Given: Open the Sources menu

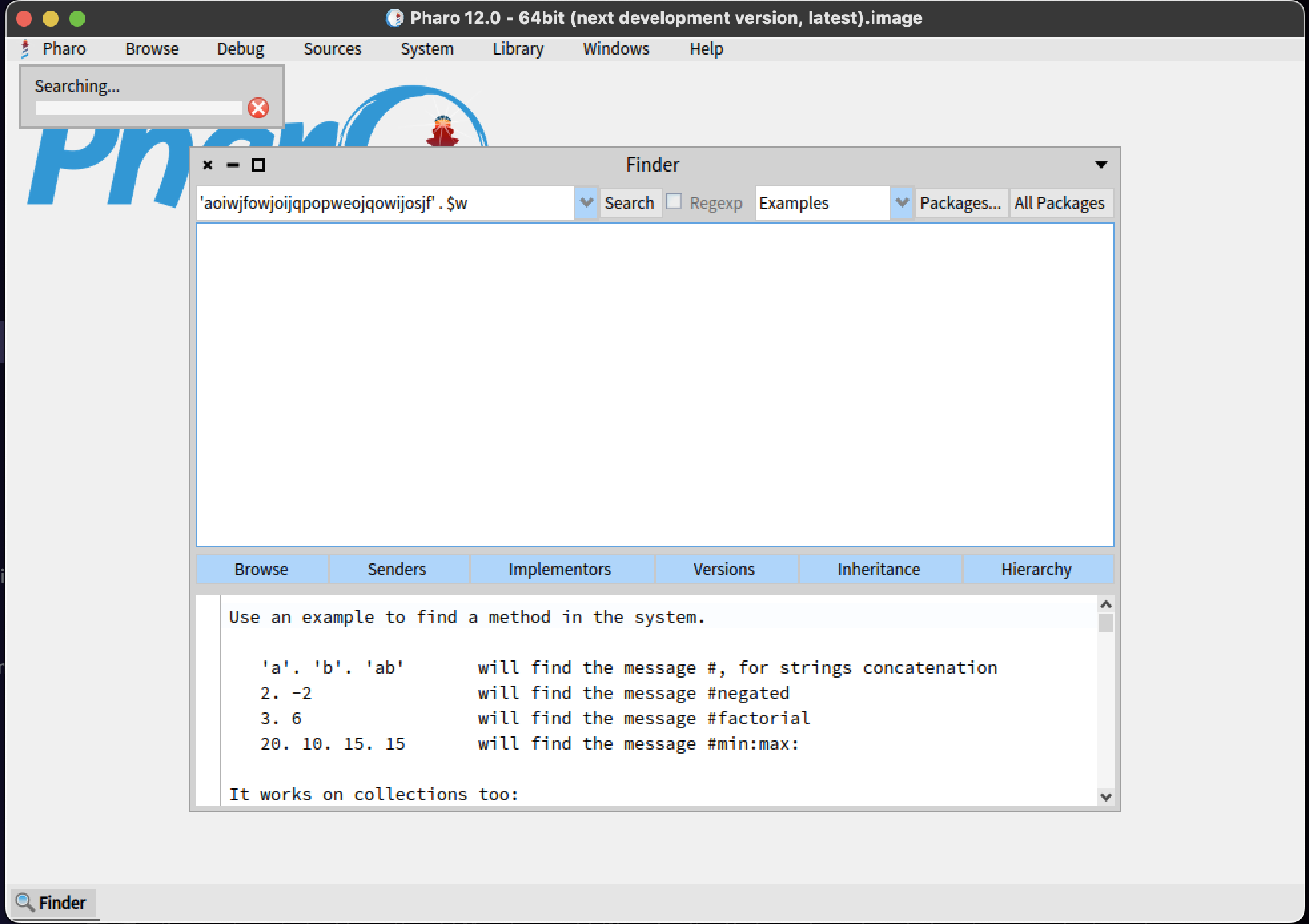Looking at the screenshot, I should pyautogui.click(x=332, y=49).
